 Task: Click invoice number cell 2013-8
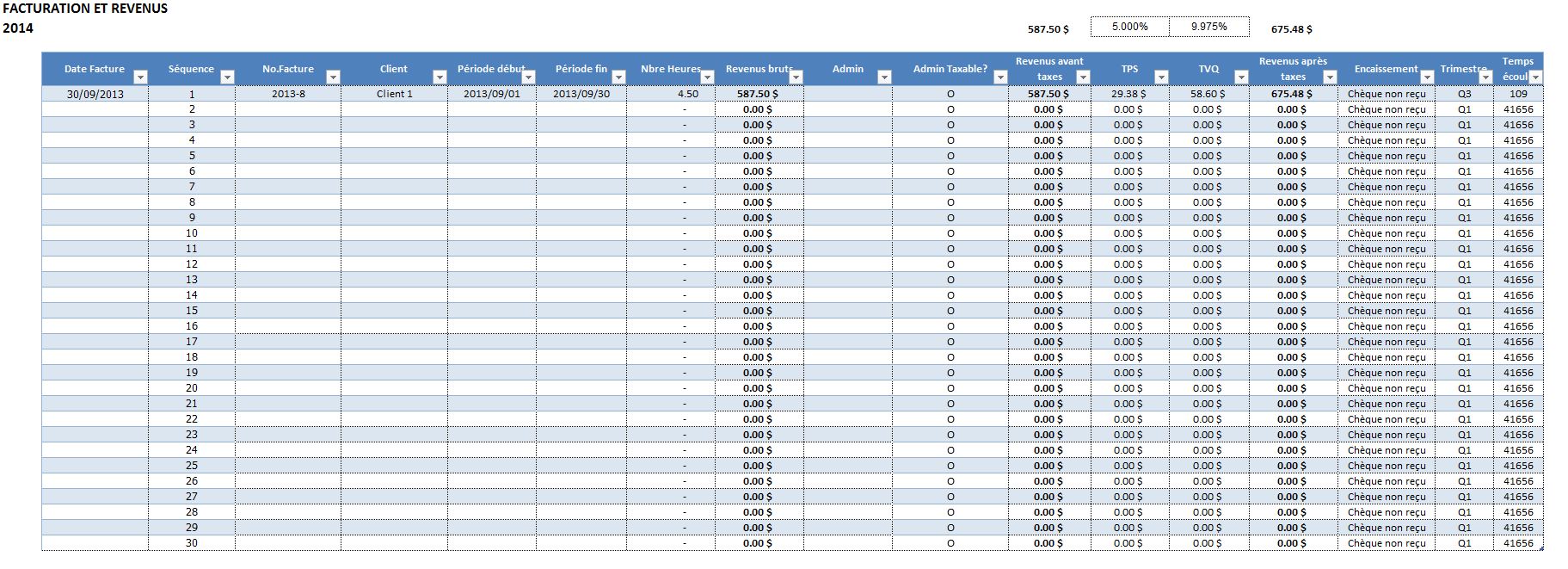pos(288,94)
